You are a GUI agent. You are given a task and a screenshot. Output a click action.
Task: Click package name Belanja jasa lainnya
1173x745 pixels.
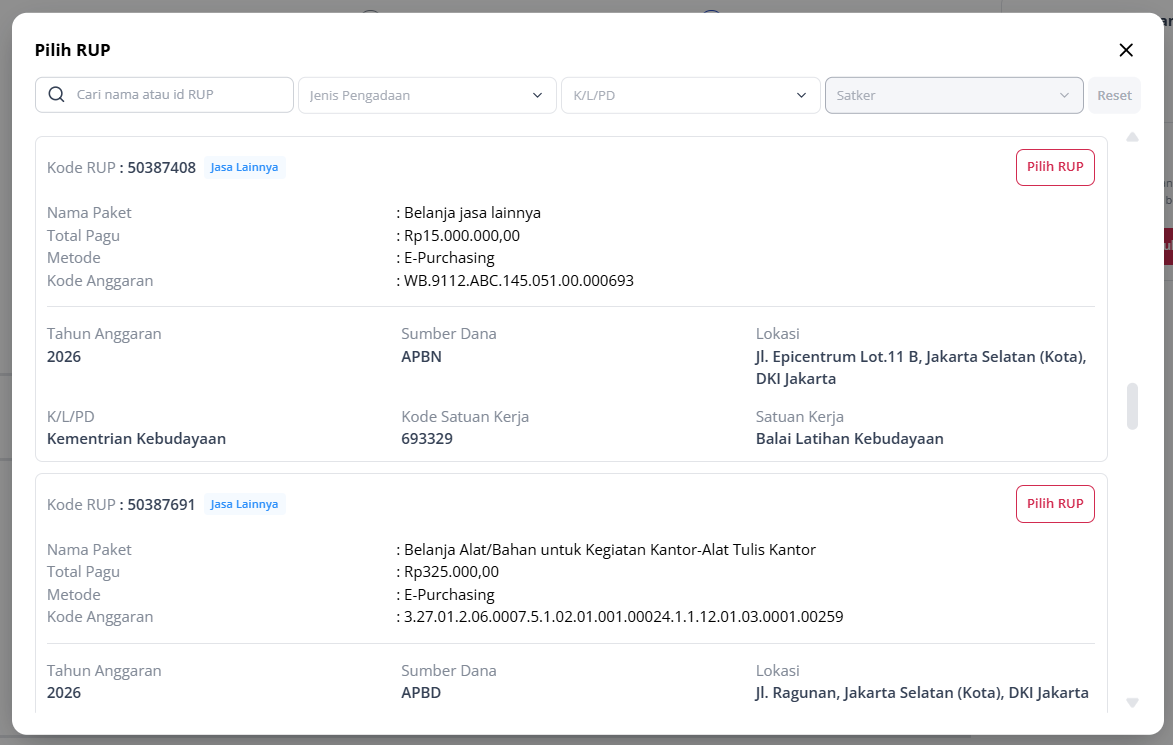pyautogui.click(x=472, y=212)
